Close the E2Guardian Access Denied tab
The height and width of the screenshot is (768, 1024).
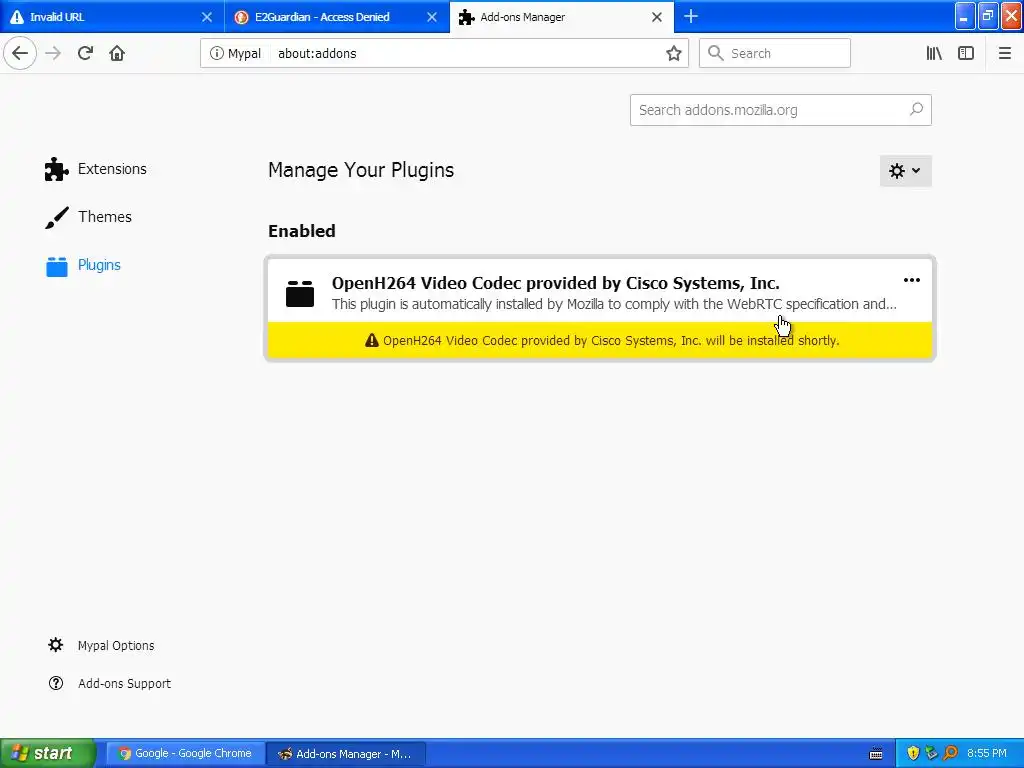(x=432, y=17)
